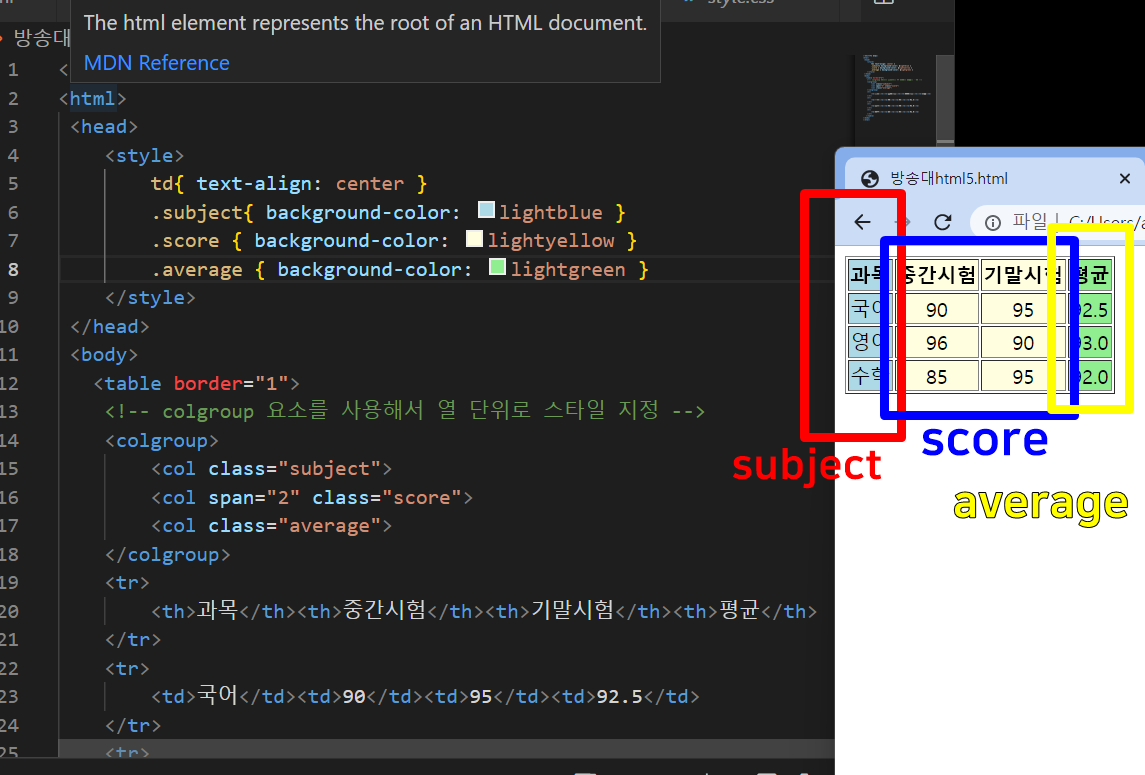
Task: Click the globe icon on browser tab
Action: [x=870, y=179]
